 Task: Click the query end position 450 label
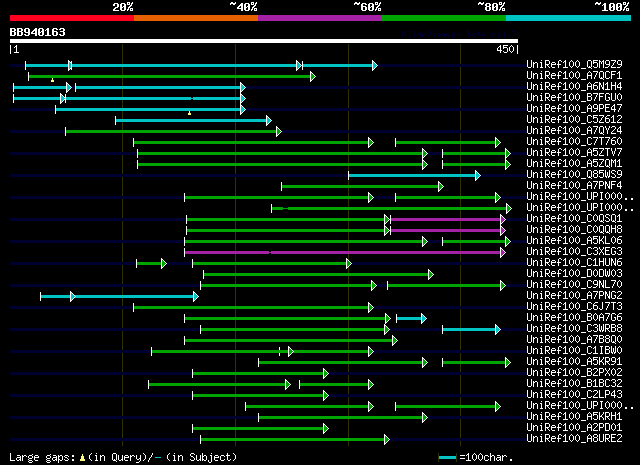(x=505, y=49)
